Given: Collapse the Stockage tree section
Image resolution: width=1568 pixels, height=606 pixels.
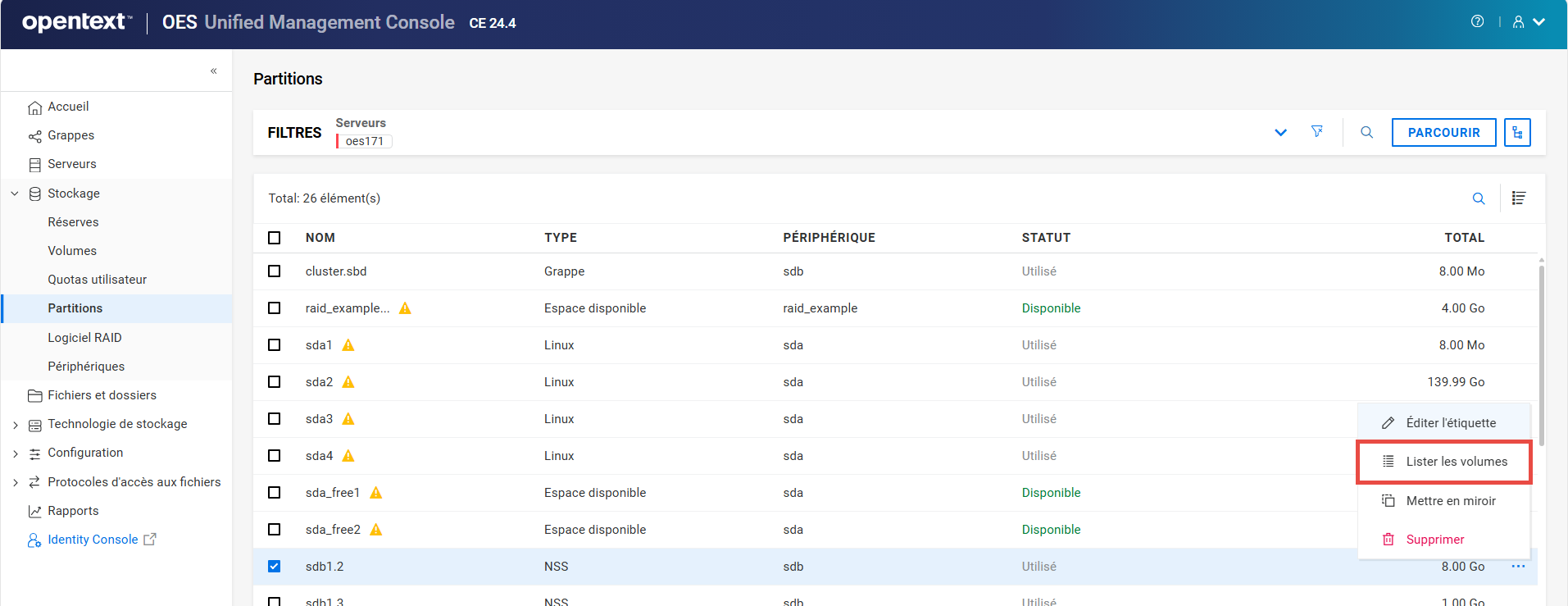Looking at the screenshot, I should pos(15,194).
